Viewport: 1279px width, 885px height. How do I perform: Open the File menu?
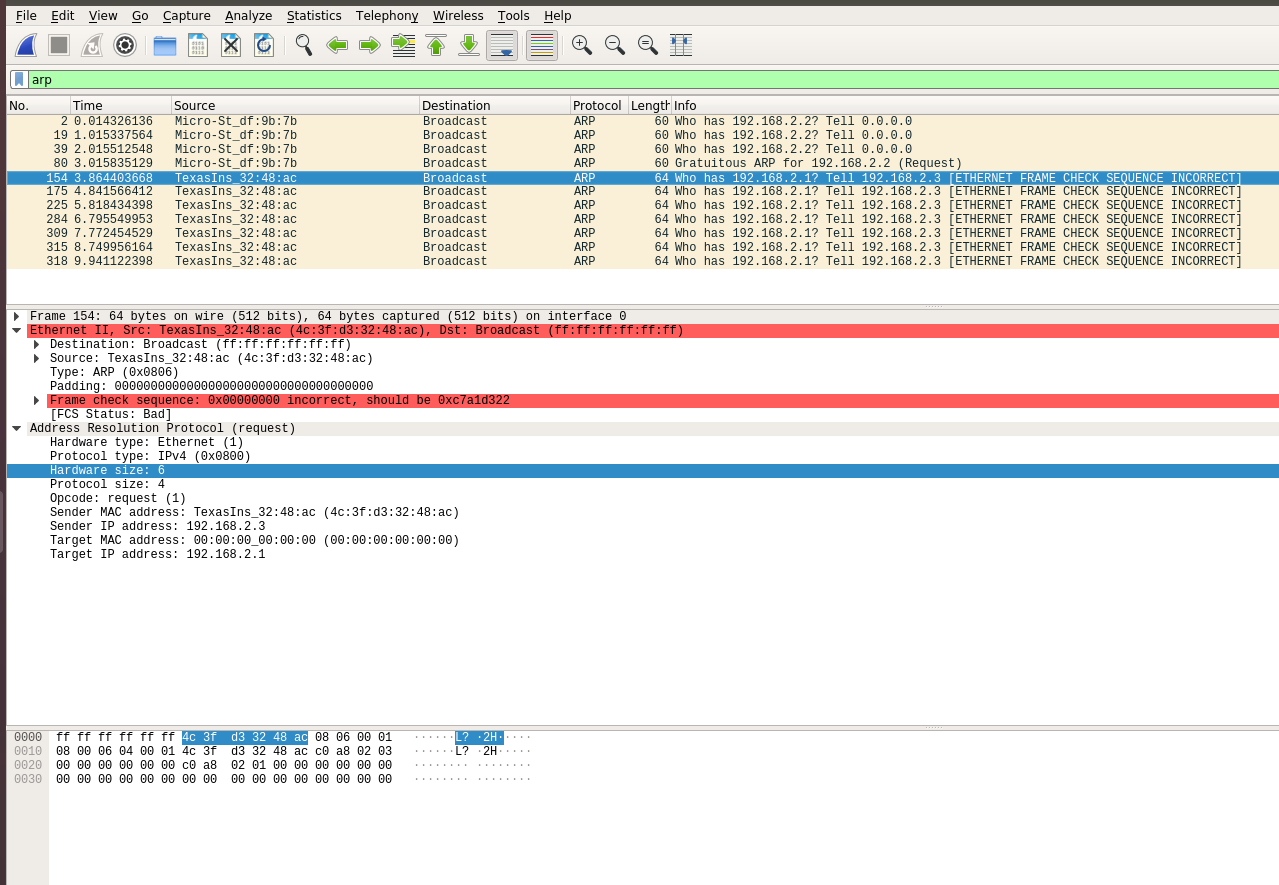click(x=26, y=15)
